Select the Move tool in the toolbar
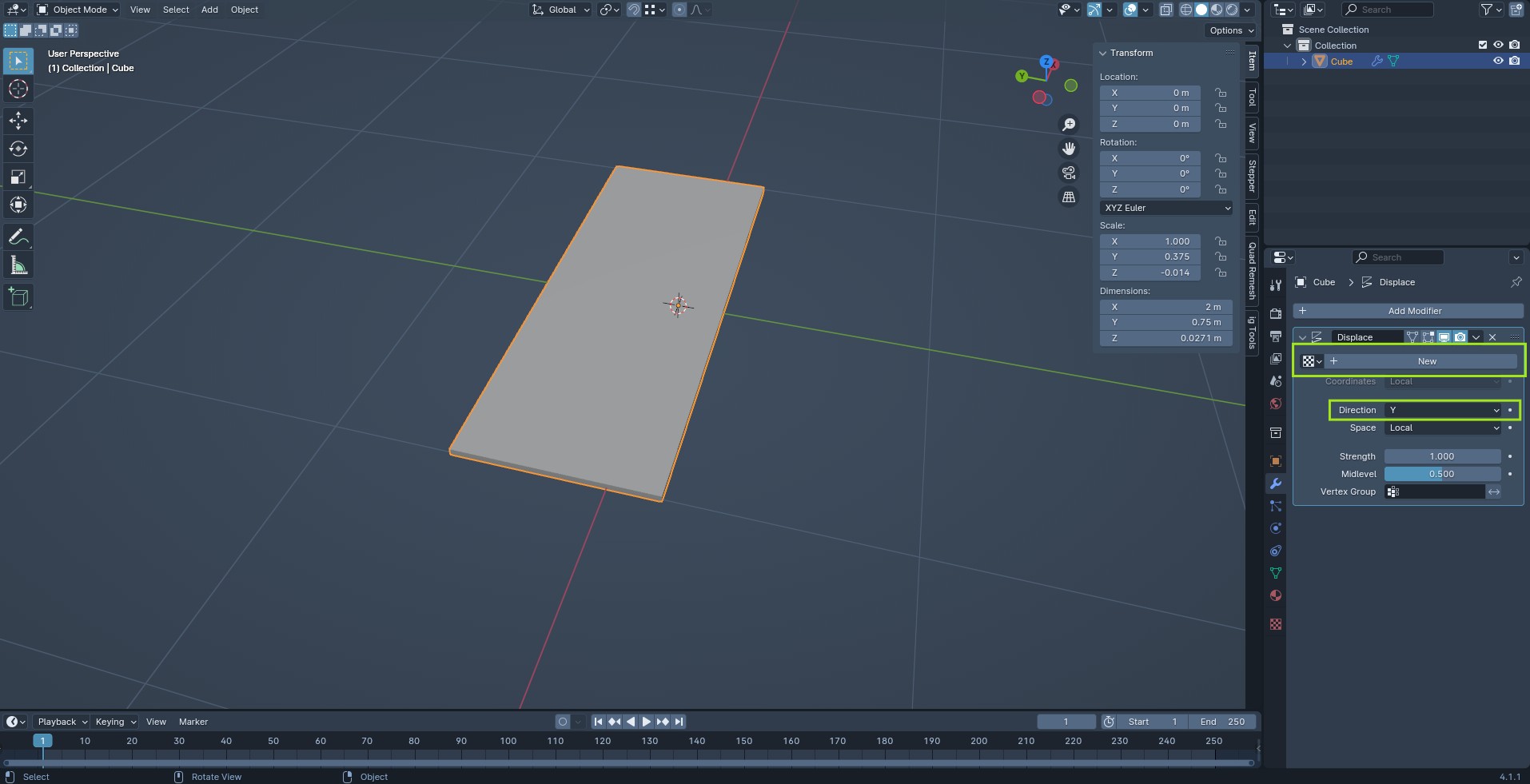 point(18,120)
